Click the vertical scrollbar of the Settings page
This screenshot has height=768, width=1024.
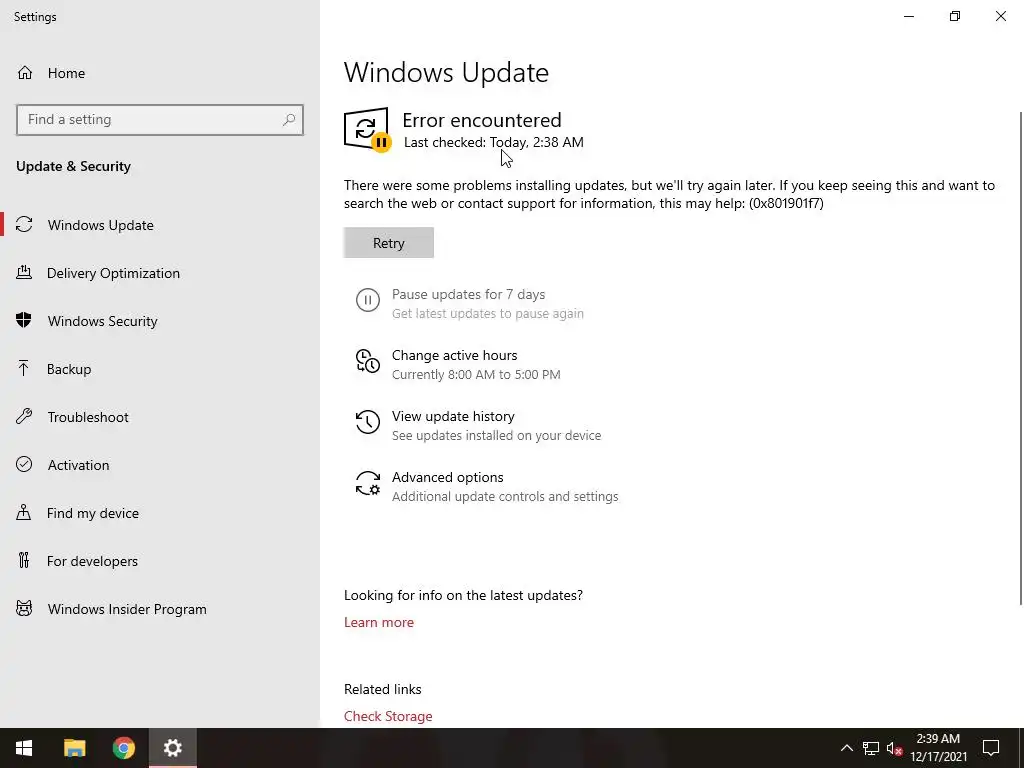pyautogui.click(x=1020, y=358)
